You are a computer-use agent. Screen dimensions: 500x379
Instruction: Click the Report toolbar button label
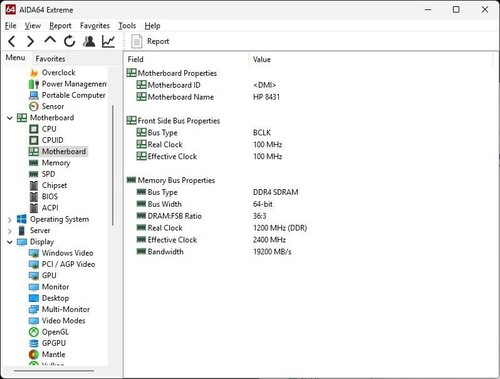tap(158, 41)
